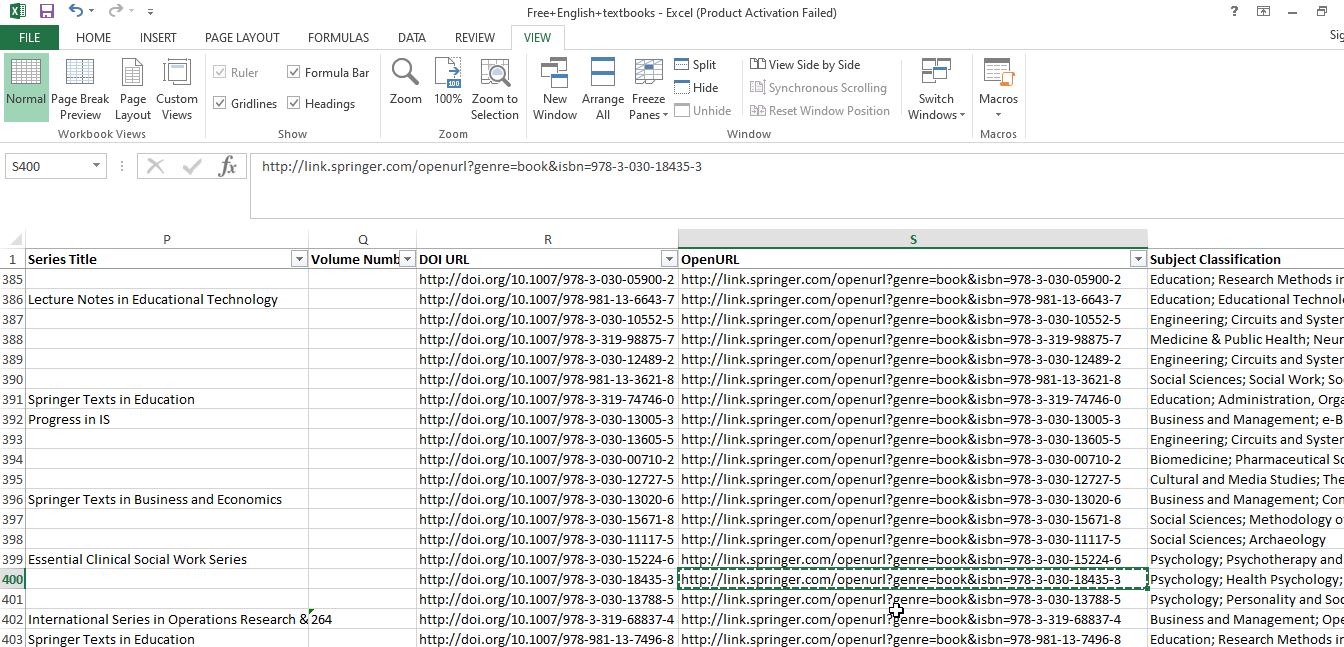Viewport: 1344px width, 647px height.
Task: Click Zoom to Selection
Action: (x=495, y=89)
